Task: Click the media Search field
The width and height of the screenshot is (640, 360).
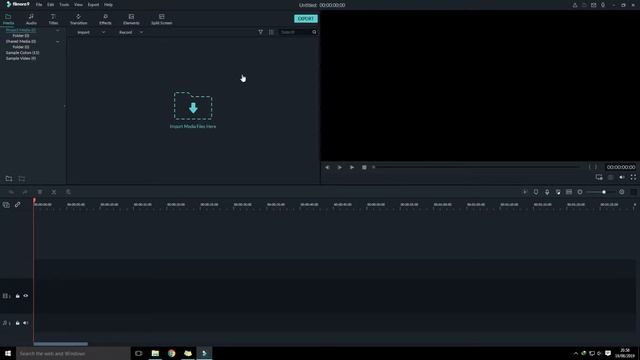Action: pos(296,32)
